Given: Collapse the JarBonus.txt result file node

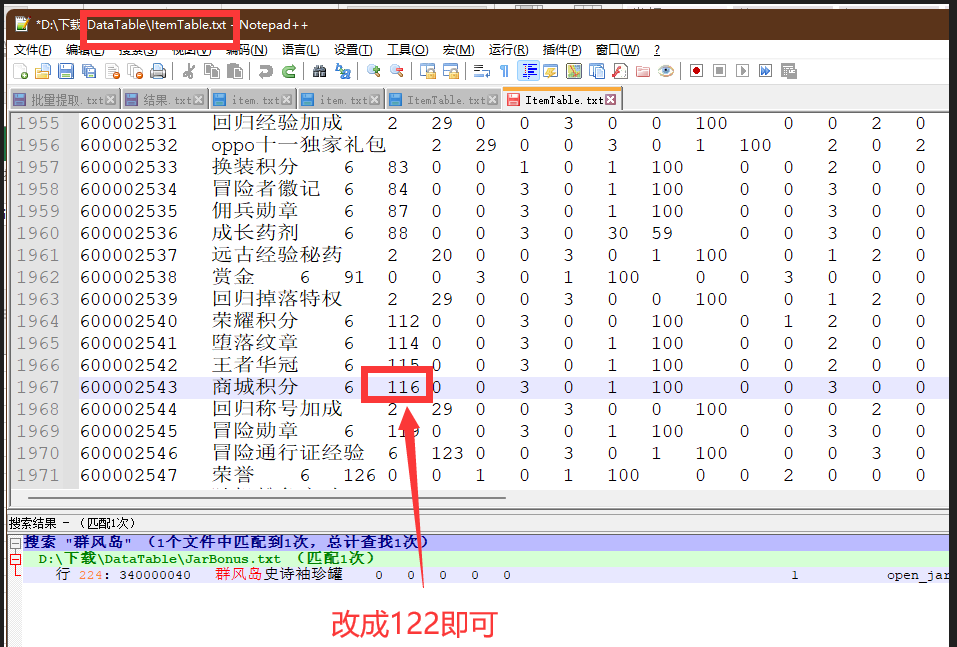Looking at the screenshot, I should (15, 559).
